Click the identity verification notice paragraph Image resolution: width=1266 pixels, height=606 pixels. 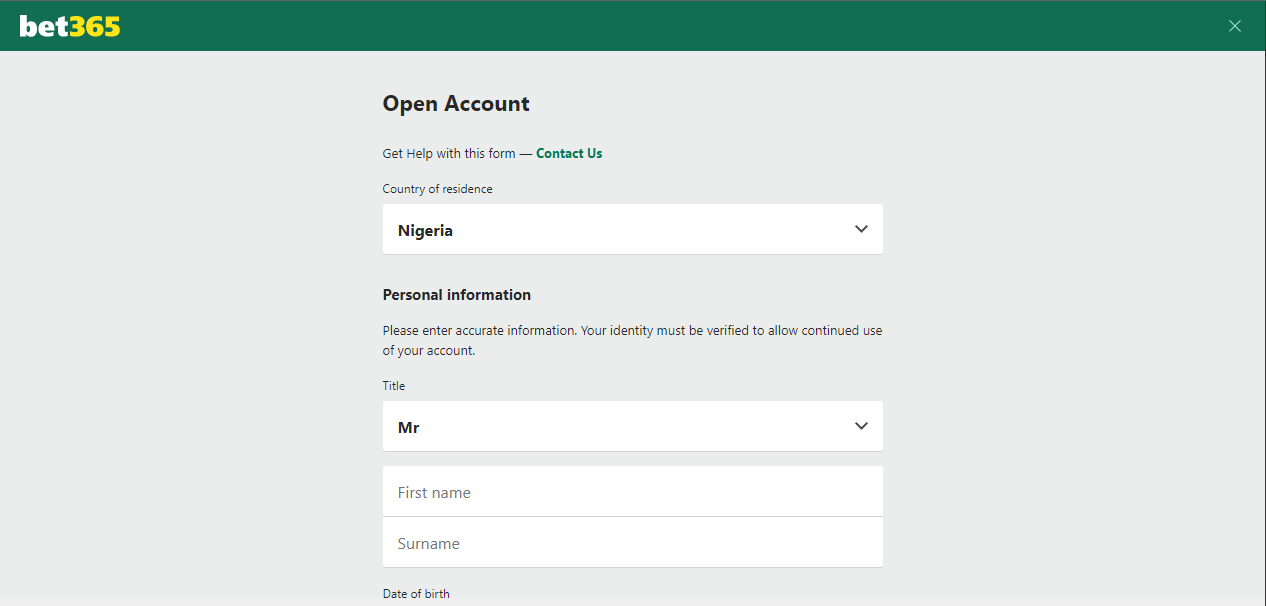(x=632, y=340)
